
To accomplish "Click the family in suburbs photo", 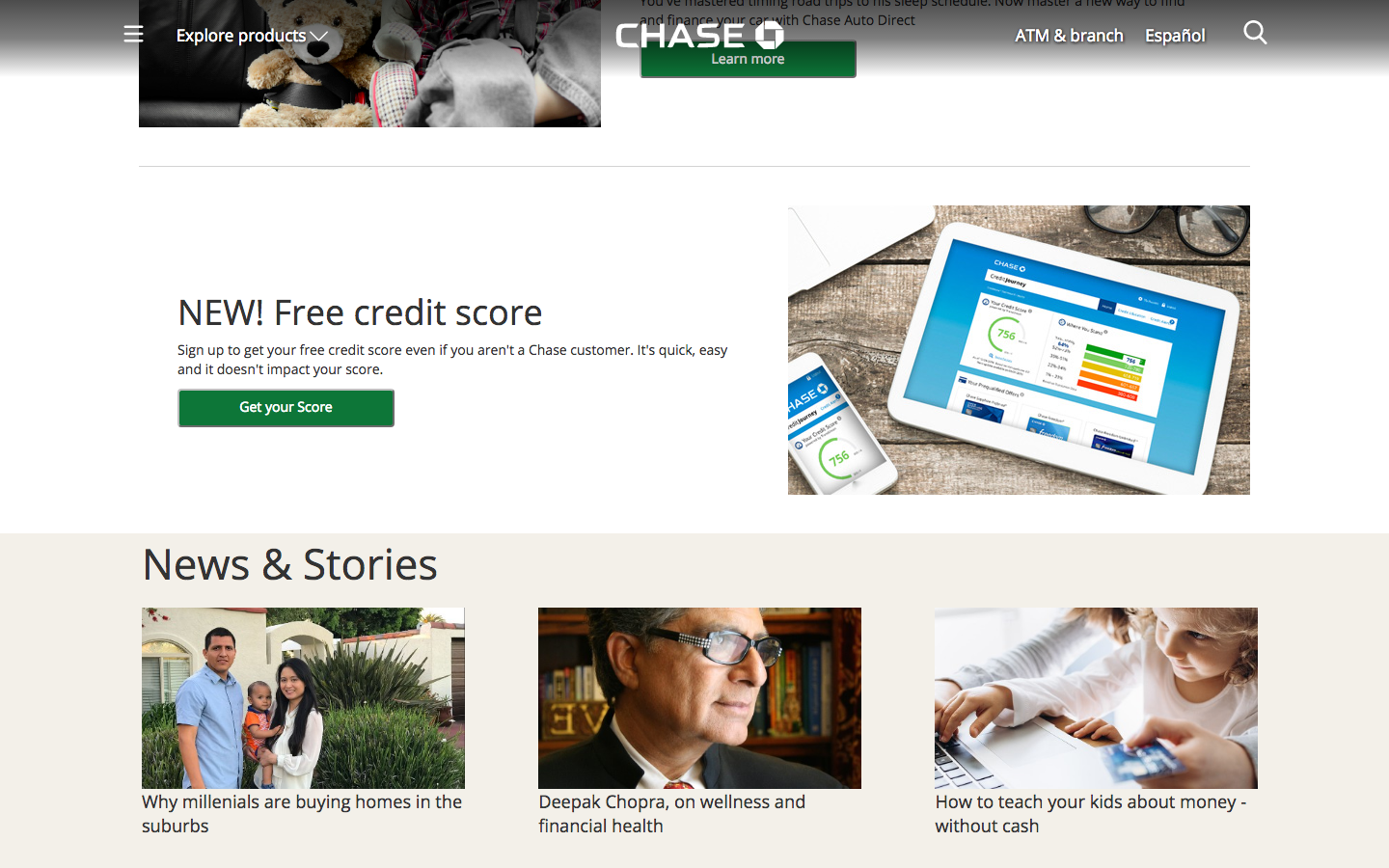I will point(303,698).
